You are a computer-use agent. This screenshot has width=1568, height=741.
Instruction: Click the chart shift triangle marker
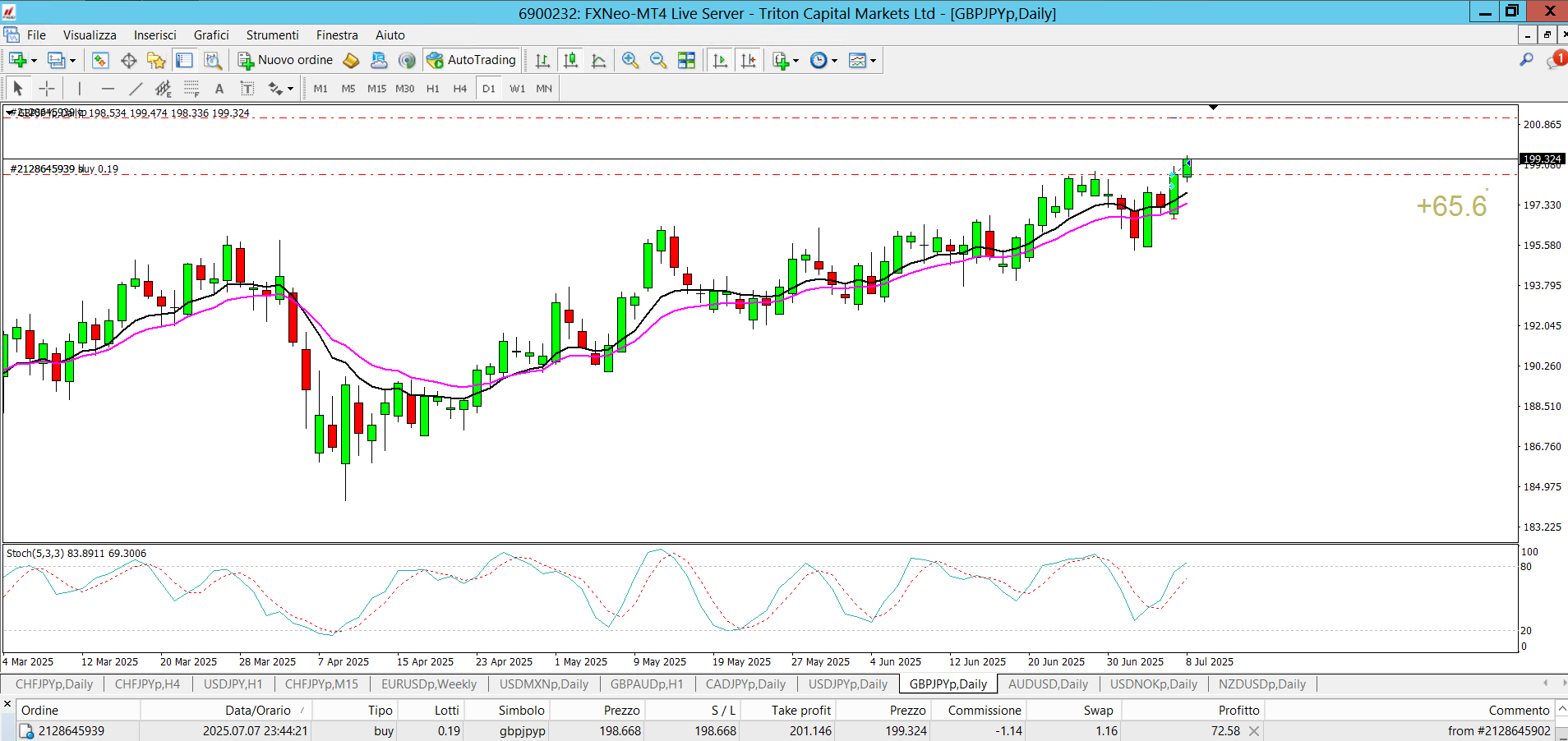pyautogui.click(x=1213, y=108)
